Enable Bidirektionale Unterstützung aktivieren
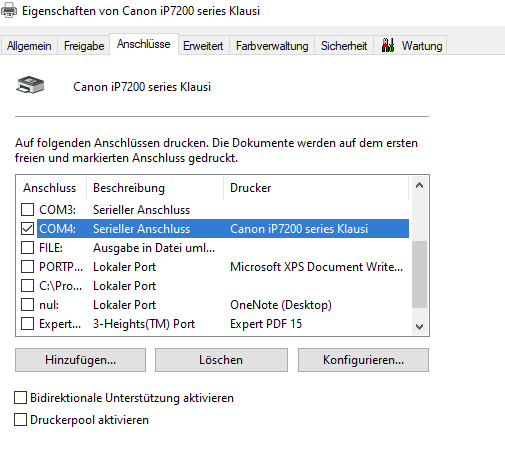The width and height of the screenshot is (505, 452). [x=20, y=398]
